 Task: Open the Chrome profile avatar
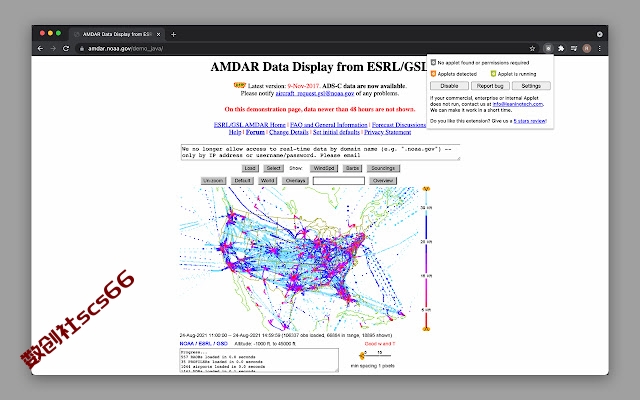coord(587,48)
